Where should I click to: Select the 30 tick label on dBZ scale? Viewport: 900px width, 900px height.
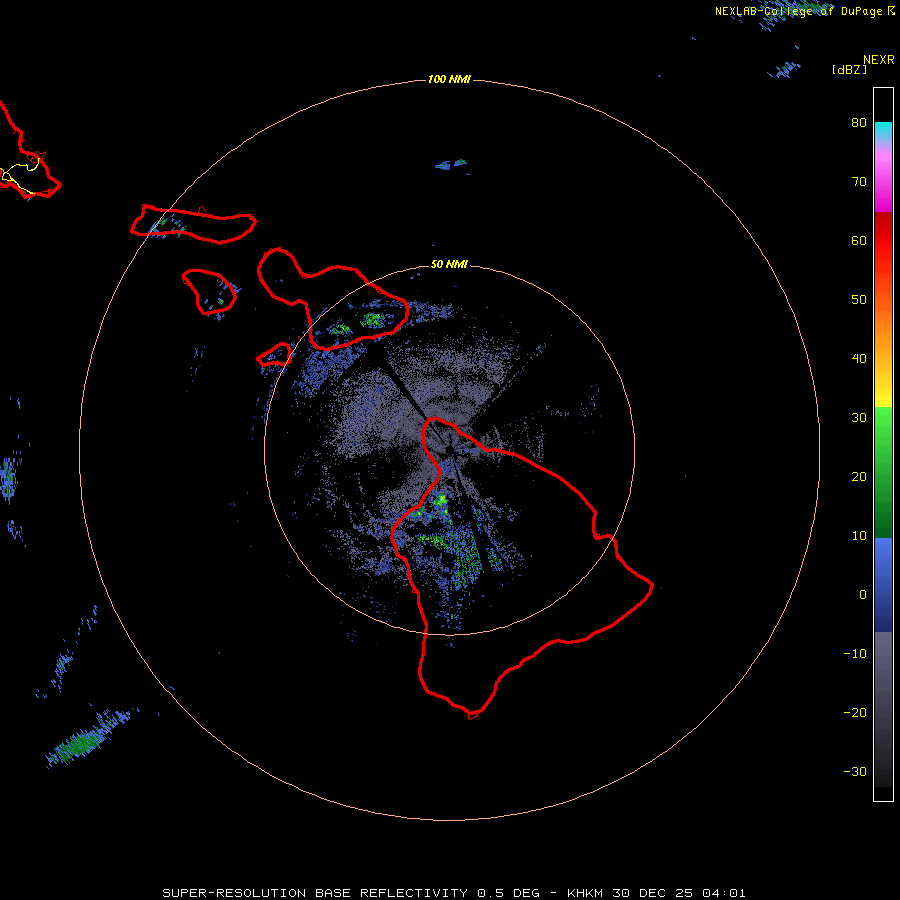point(859,418)
